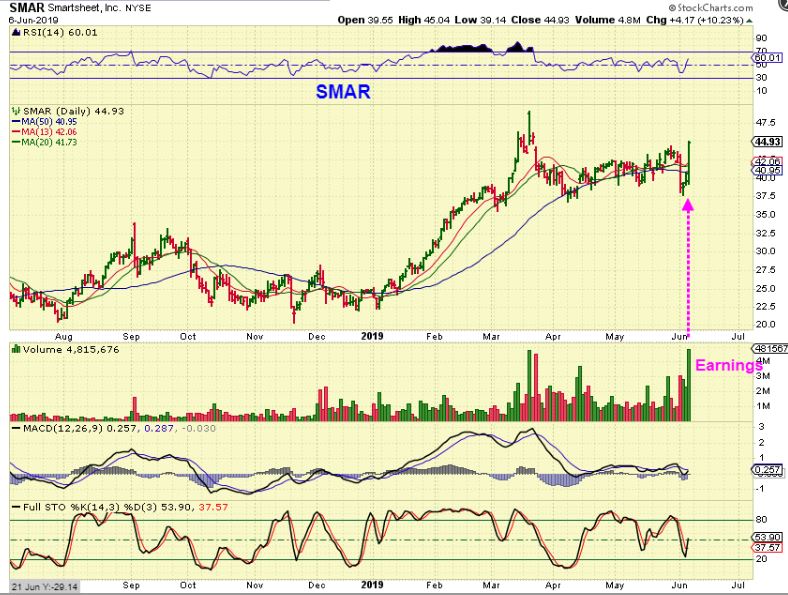788x595 pixels.
Task: Click the 44.93 price tag on axis
Action: click(x=767, y=142)
